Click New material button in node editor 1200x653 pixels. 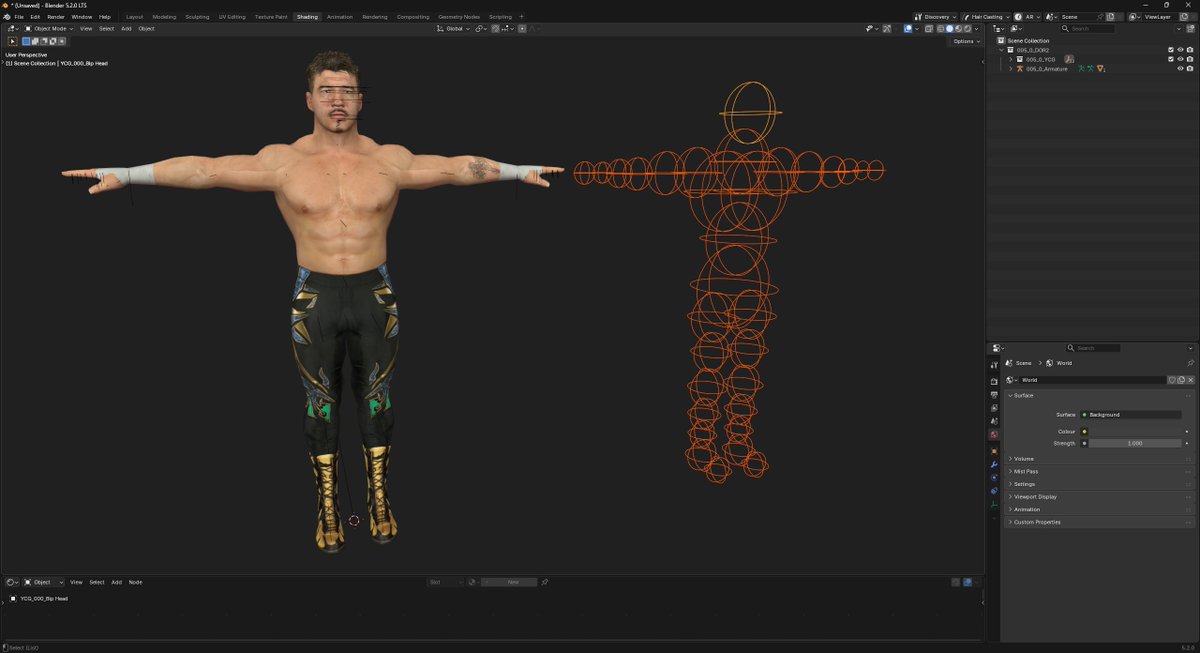(x=513, y=582)
